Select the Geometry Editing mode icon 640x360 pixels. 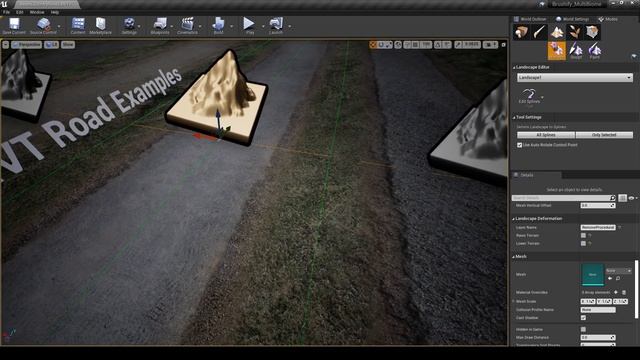click(x=592, y=32)
